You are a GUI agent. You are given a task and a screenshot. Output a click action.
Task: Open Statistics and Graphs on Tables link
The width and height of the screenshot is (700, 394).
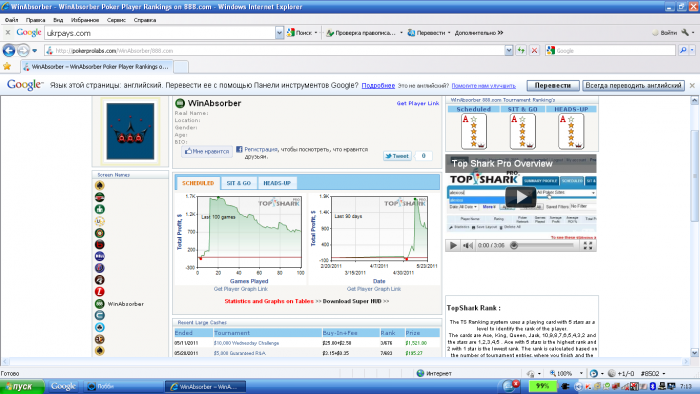point(269,301)
